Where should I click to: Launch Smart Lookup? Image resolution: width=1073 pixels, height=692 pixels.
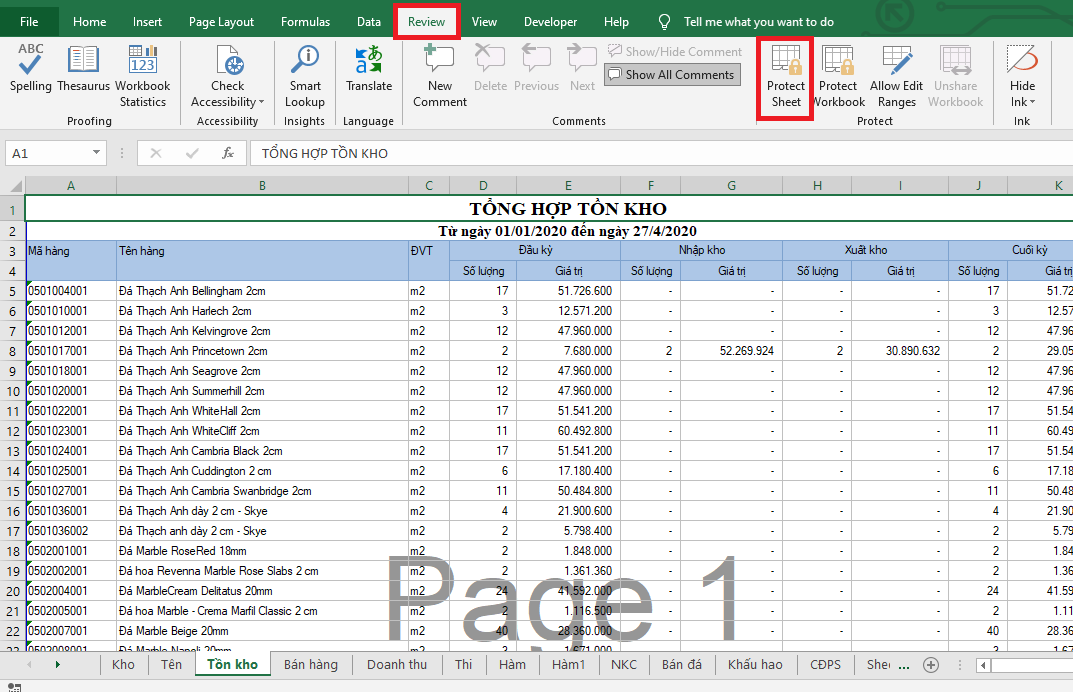click(305, 76)
